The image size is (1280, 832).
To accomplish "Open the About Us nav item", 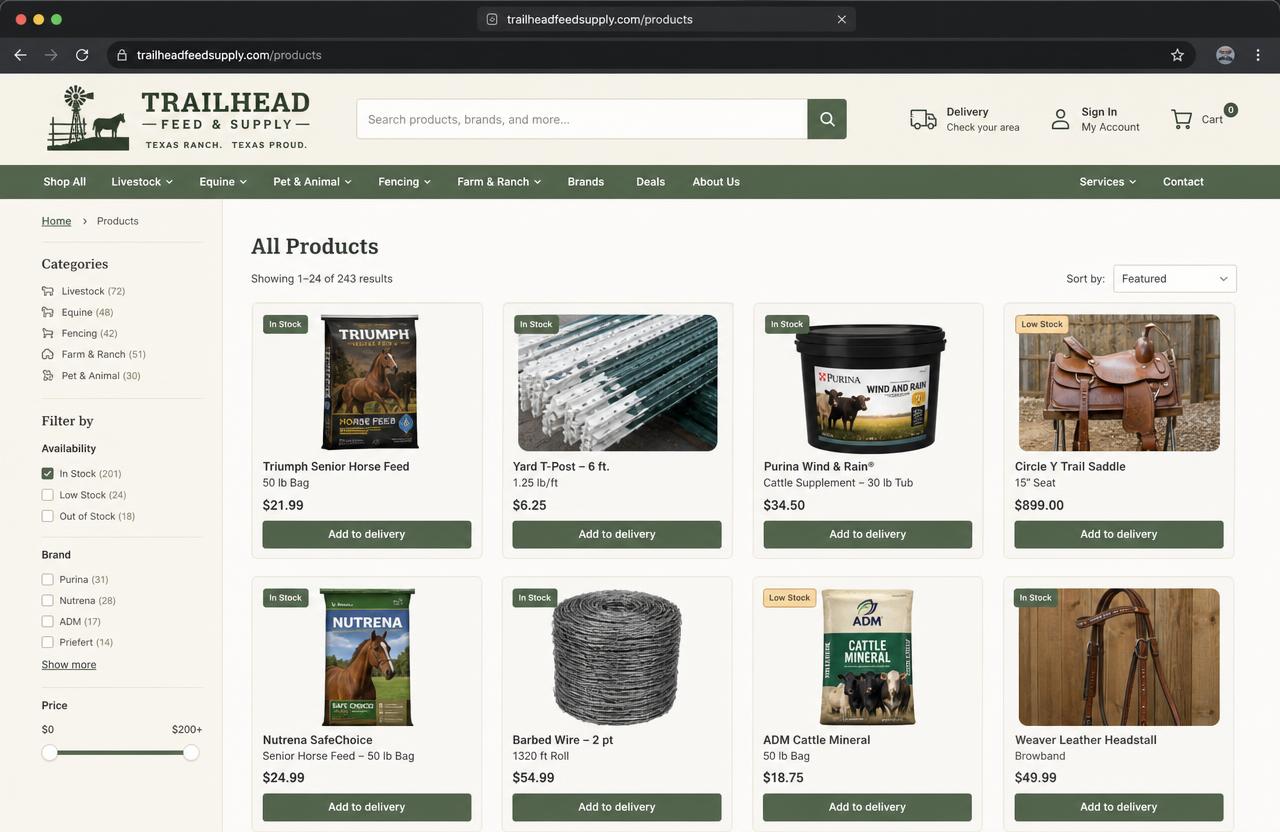I will (x=716, y=182).
